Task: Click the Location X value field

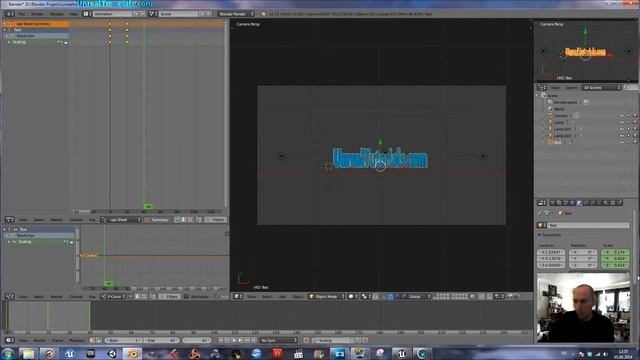Action: (551, 252)
